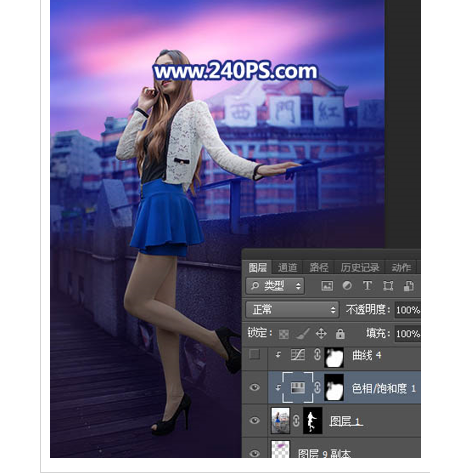Image resolution: width=451 pixels, height=473 pixels.
Task: Lock layer position icon
Action: [321, 333]
